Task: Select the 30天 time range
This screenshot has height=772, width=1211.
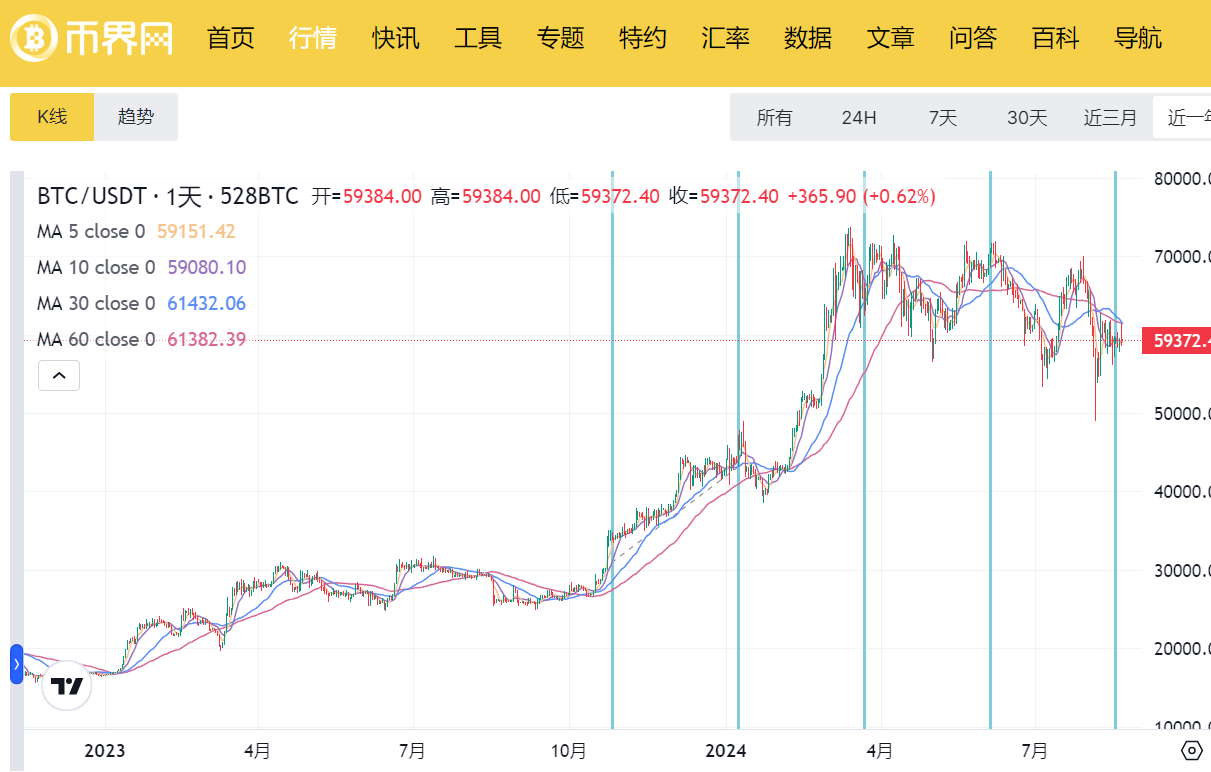Action: click(1026, 117)
